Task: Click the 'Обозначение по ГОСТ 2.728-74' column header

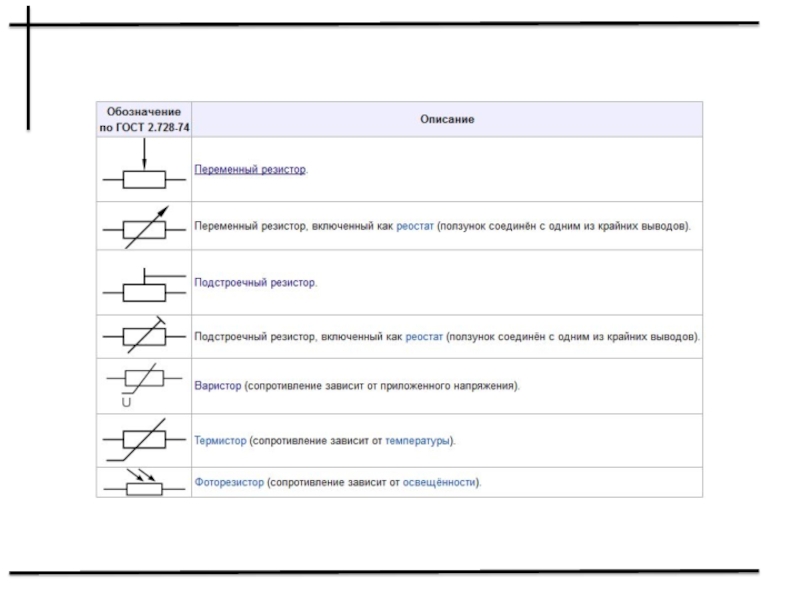Action: (x=144, y=119)
